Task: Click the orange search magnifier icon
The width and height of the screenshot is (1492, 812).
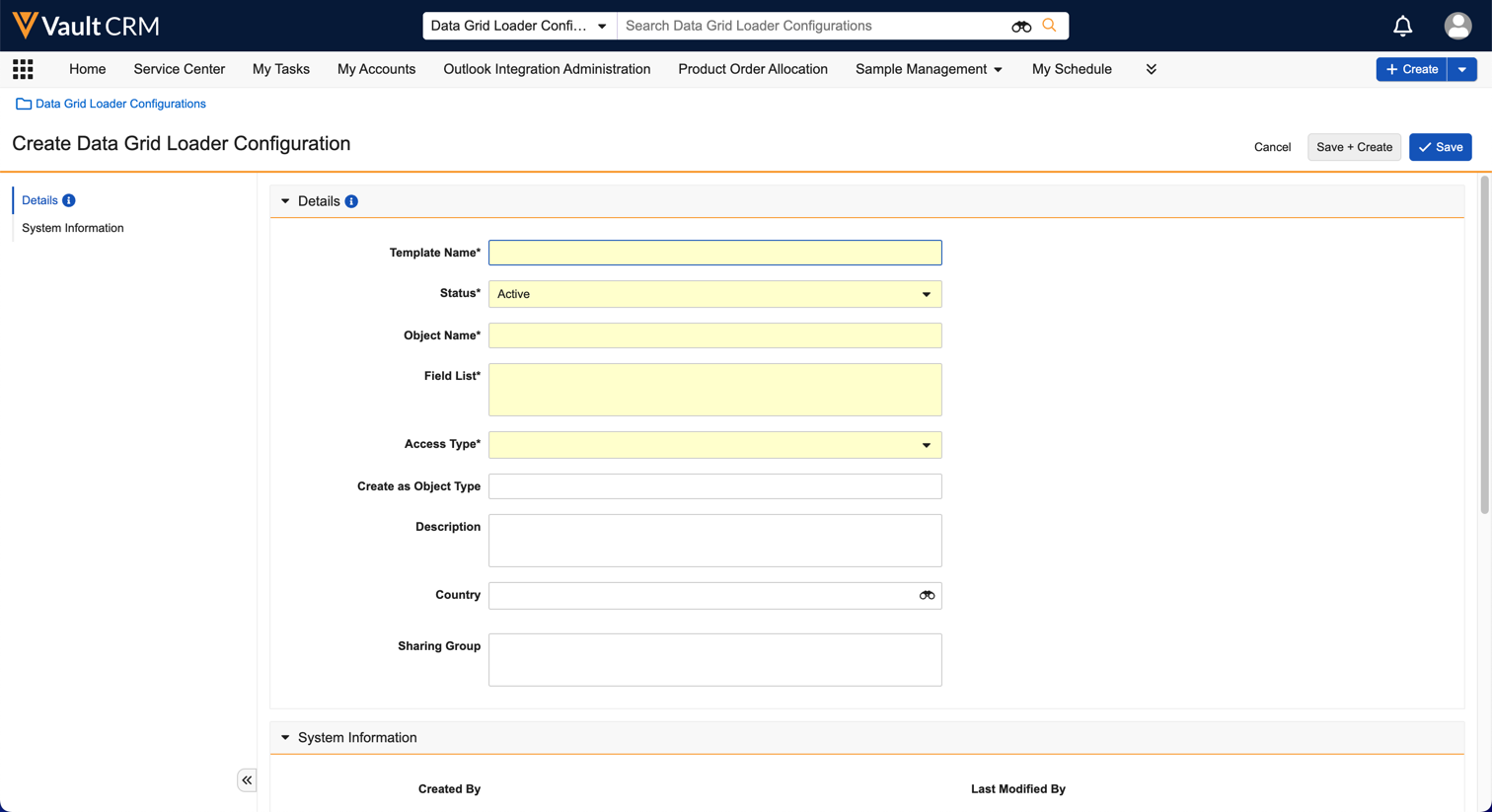Action: tap(1049, 26)
